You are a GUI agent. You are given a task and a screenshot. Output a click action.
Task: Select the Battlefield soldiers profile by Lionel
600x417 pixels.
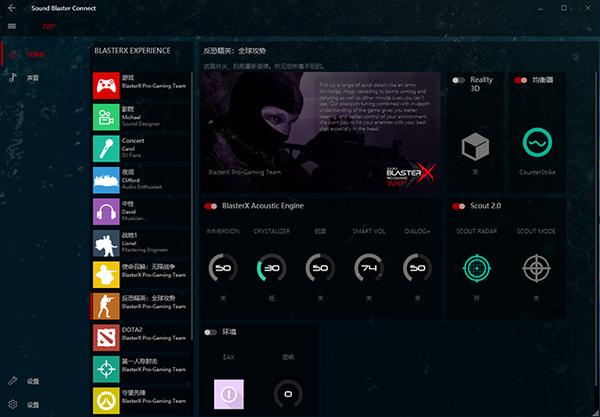coord(106,243)
